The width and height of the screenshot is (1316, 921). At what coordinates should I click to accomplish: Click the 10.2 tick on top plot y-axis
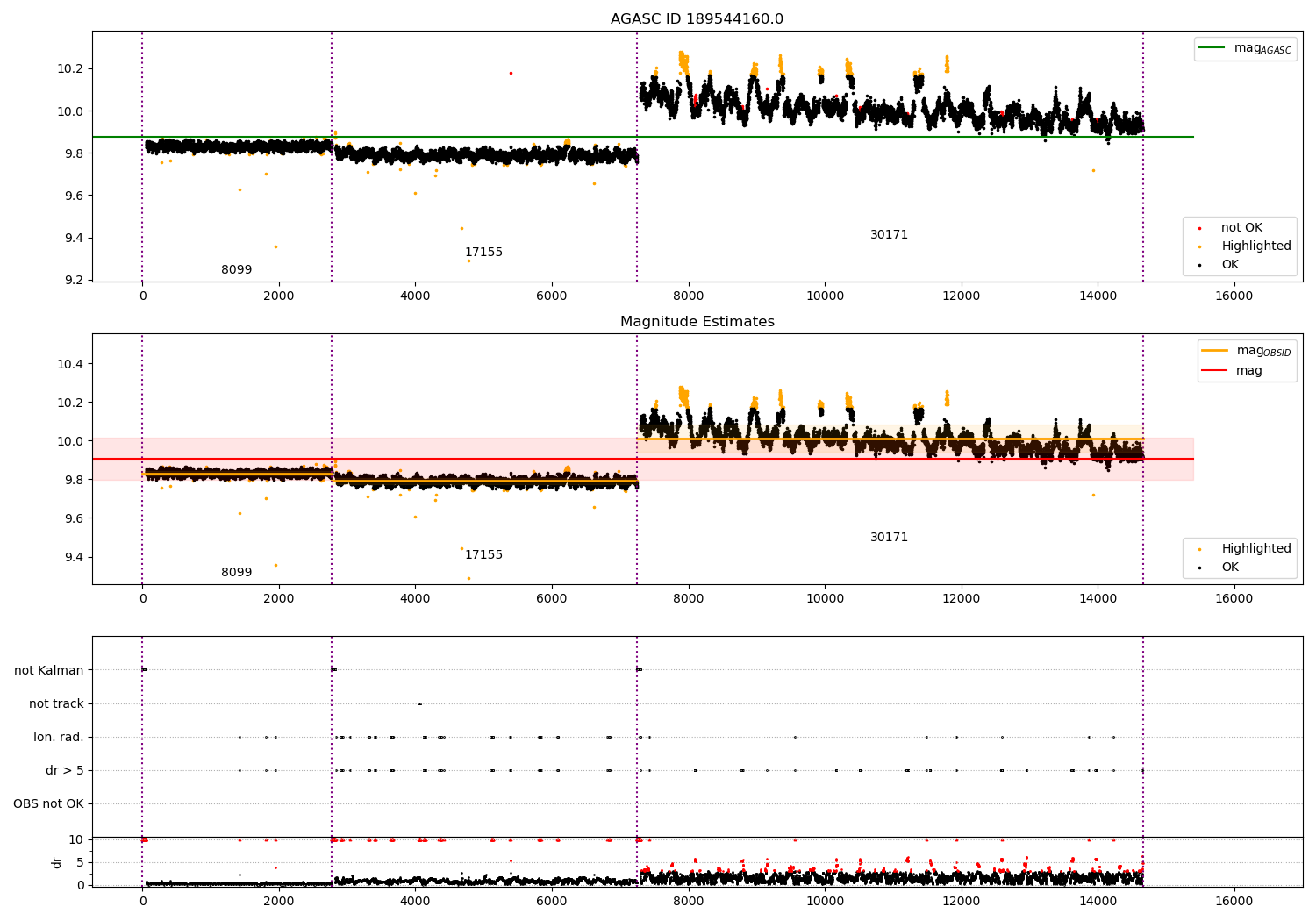click(x=70, y=69)
